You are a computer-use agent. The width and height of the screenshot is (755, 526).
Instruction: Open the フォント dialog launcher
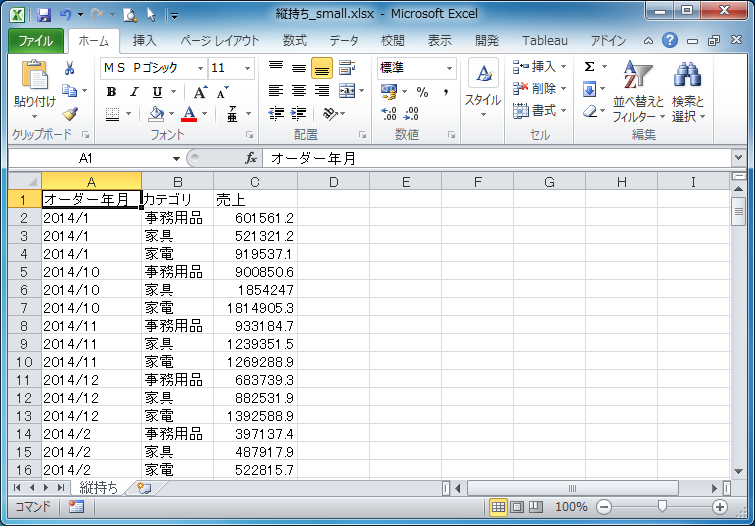pyautogui.click(x=249, y=135)
